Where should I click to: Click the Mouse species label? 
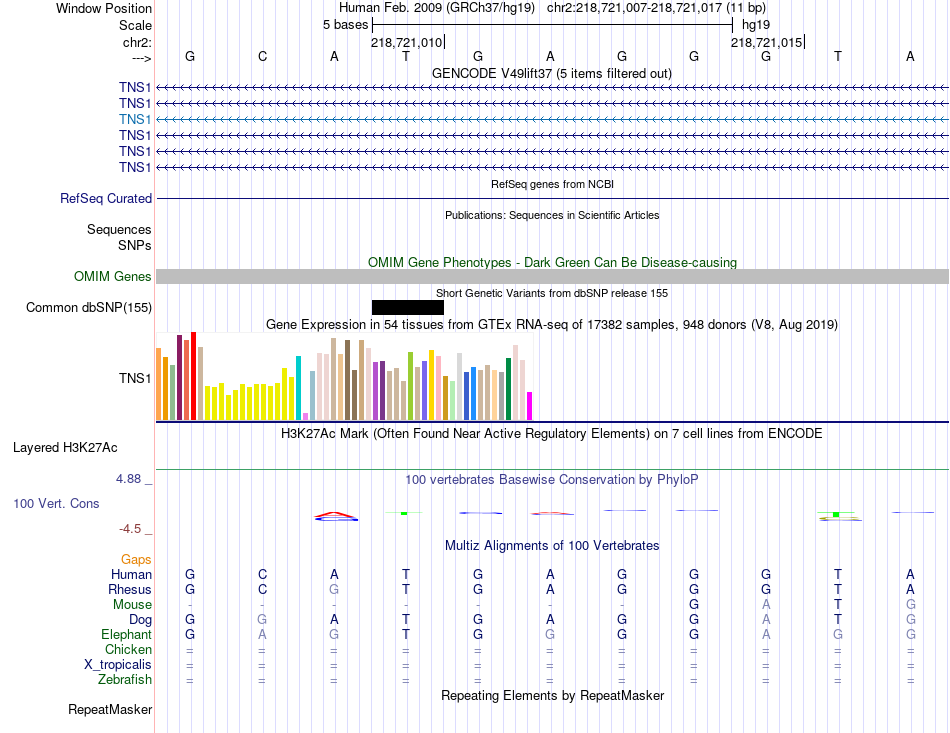click(132, 605)
